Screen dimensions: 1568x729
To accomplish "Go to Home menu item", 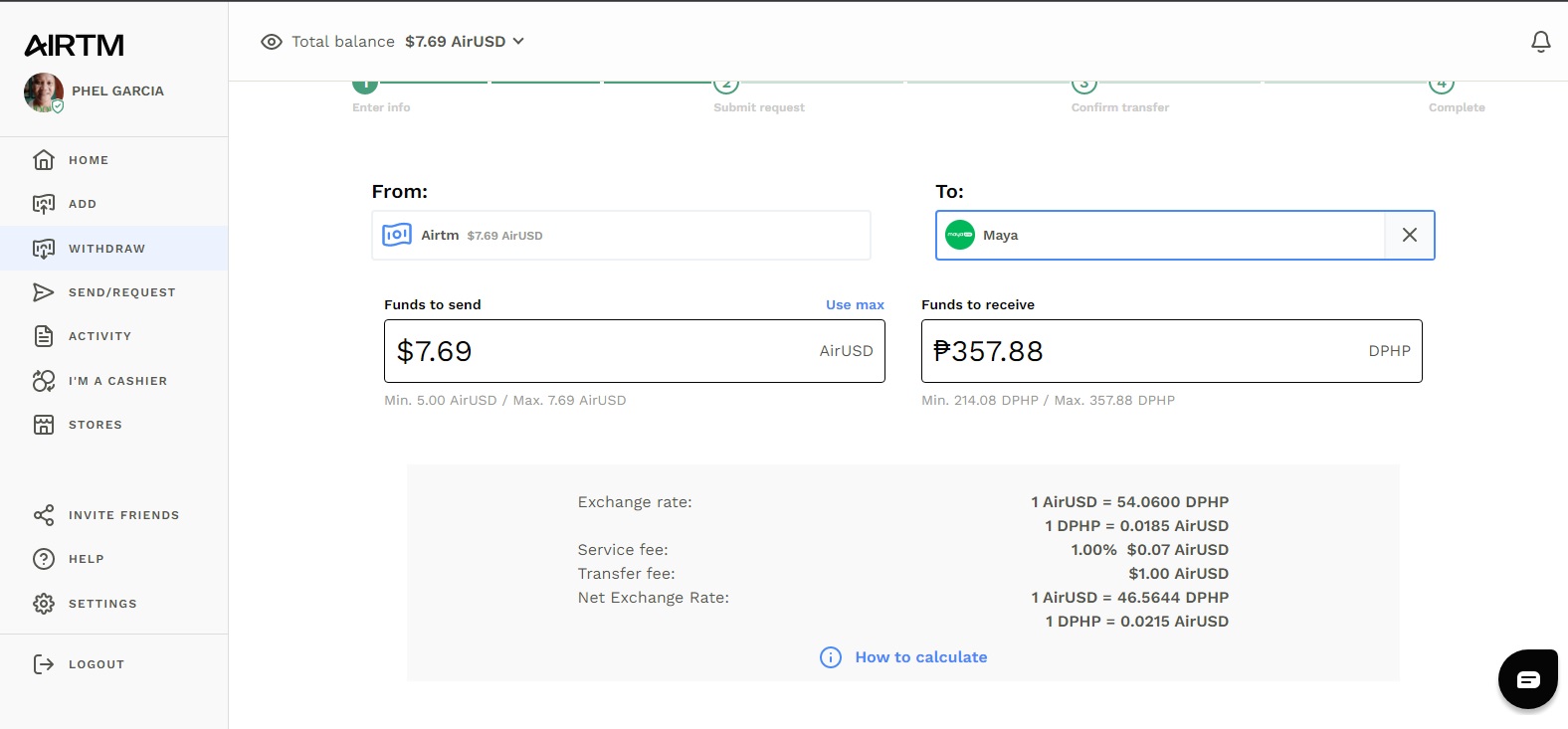I will pyautogui.click(x=113, y=160).
